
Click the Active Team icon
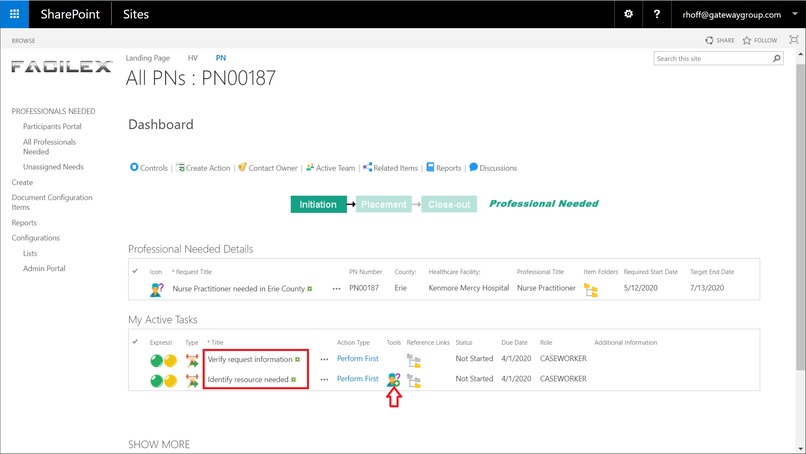click(x=310, y=167)
